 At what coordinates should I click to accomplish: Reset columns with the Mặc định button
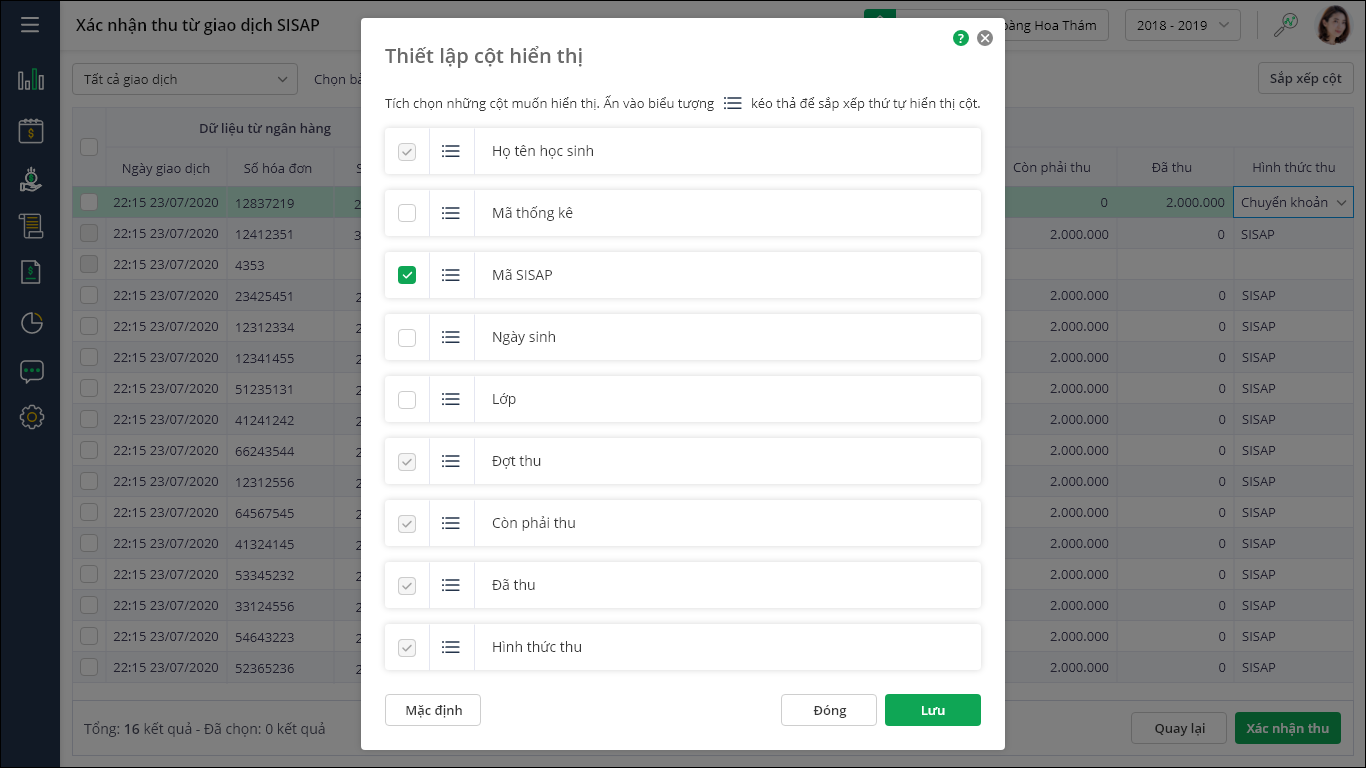(433, 710)
